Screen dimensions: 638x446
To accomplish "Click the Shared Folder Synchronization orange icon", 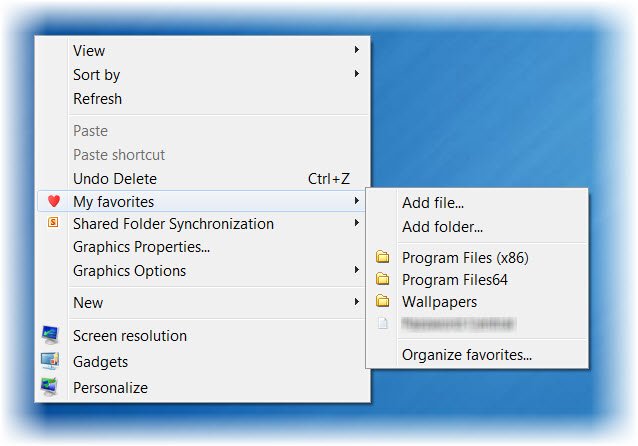I will pos(54,224).
